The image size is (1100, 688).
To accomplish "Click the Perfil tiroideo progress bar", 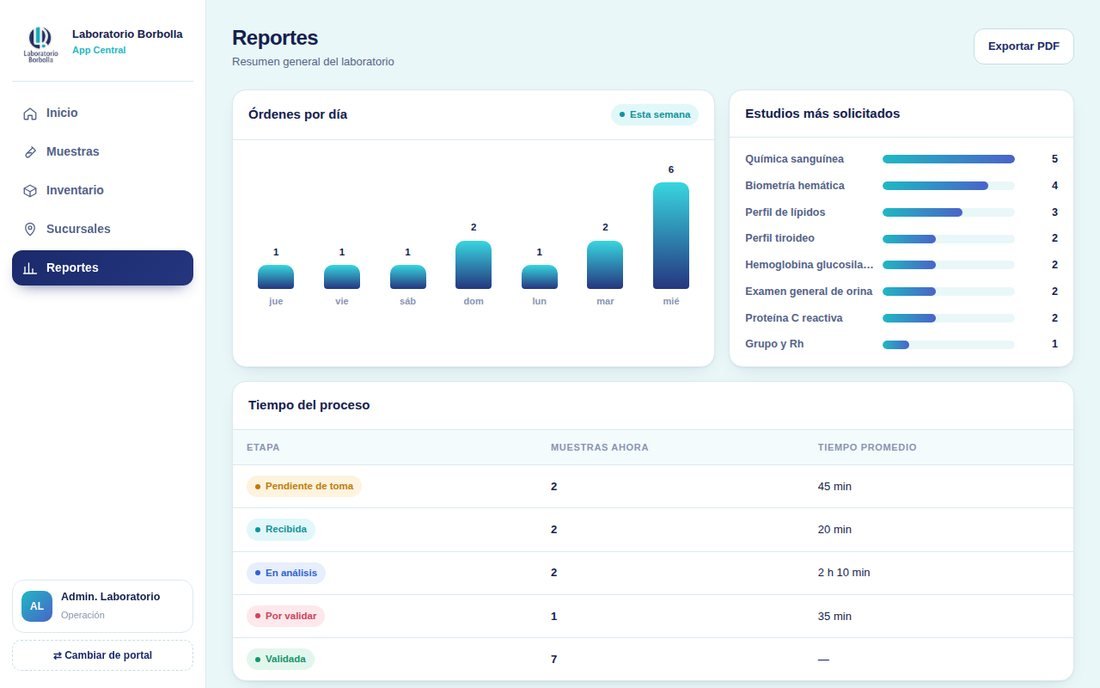I will [948, 238].
